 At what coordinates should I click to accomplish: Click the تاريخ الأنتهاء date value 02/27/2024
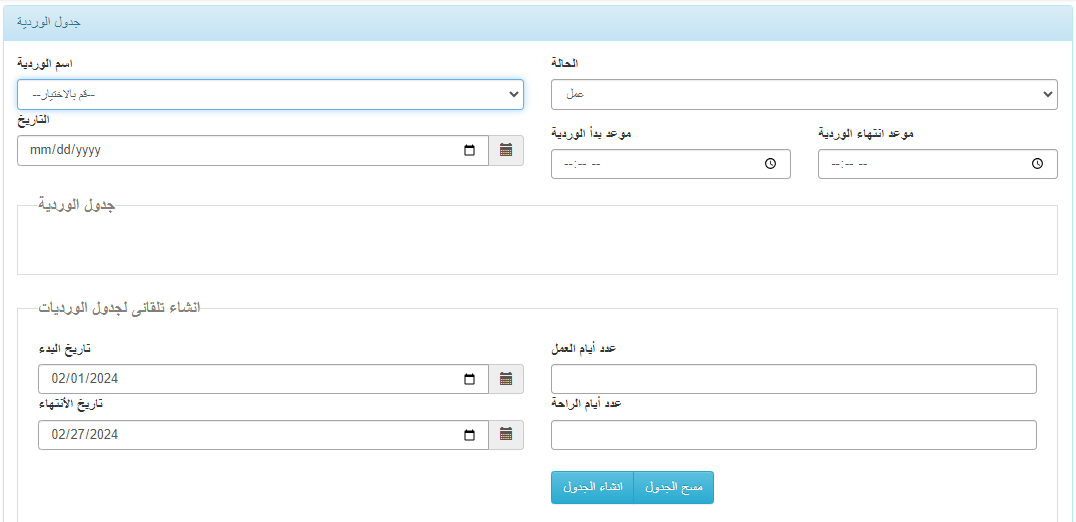tap(85, 434)
